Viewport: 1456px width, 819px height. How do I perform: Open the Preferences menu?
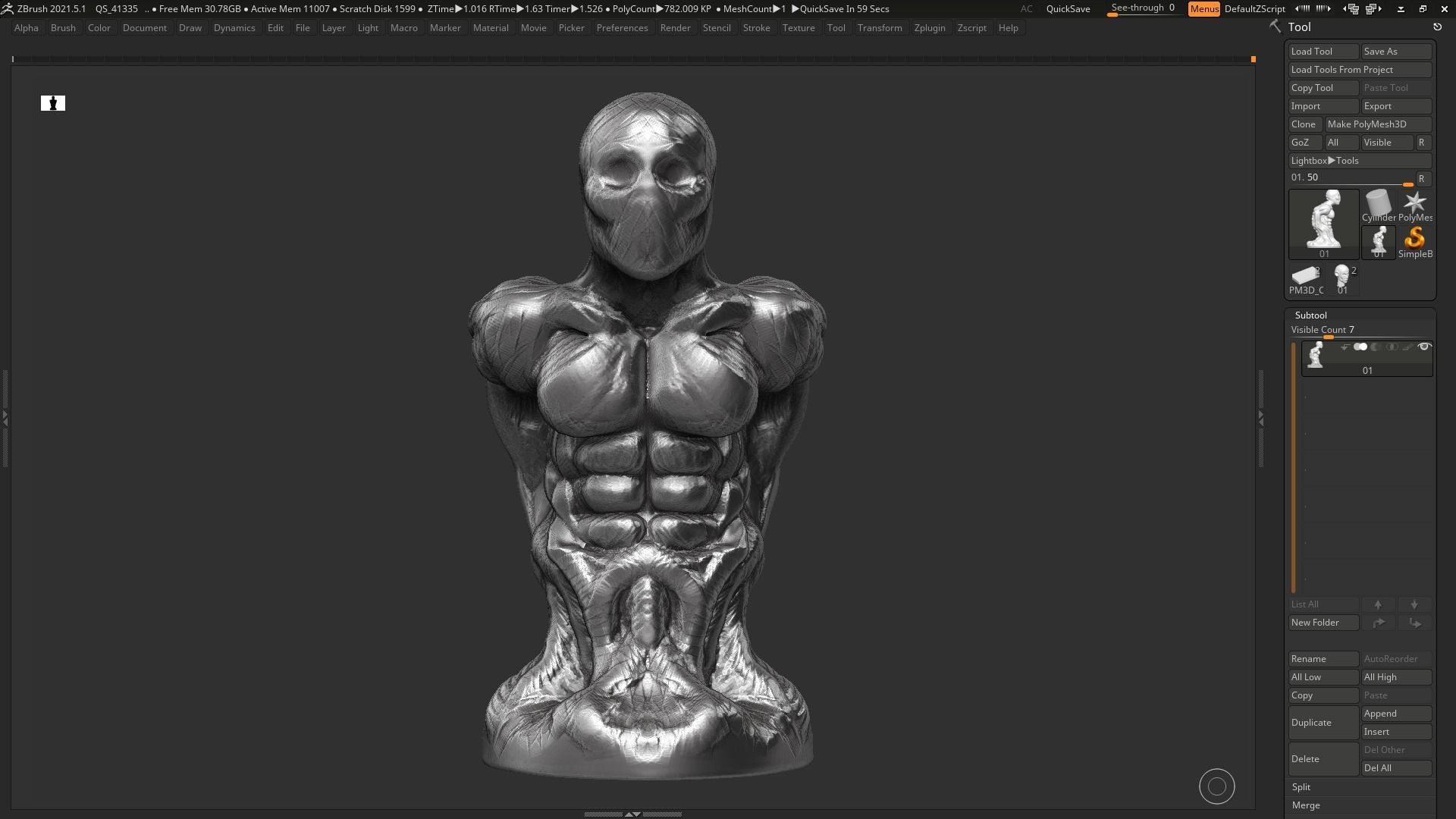click(x=622, y=27)
